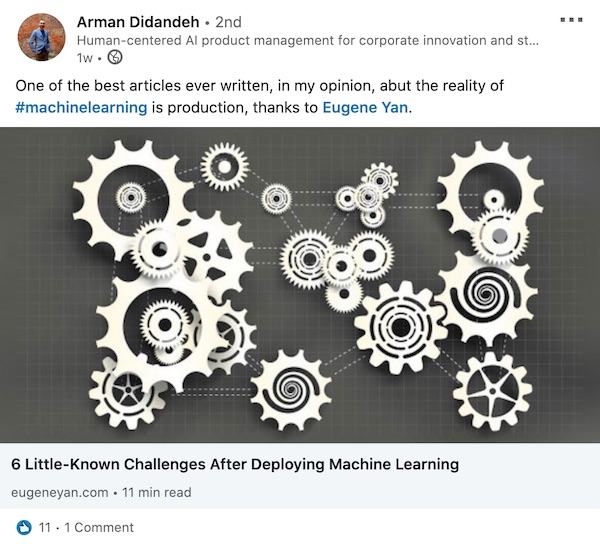600x544 pixels.
Task: Open Arman Didandeh's profile name link
Action: (138, 22)
